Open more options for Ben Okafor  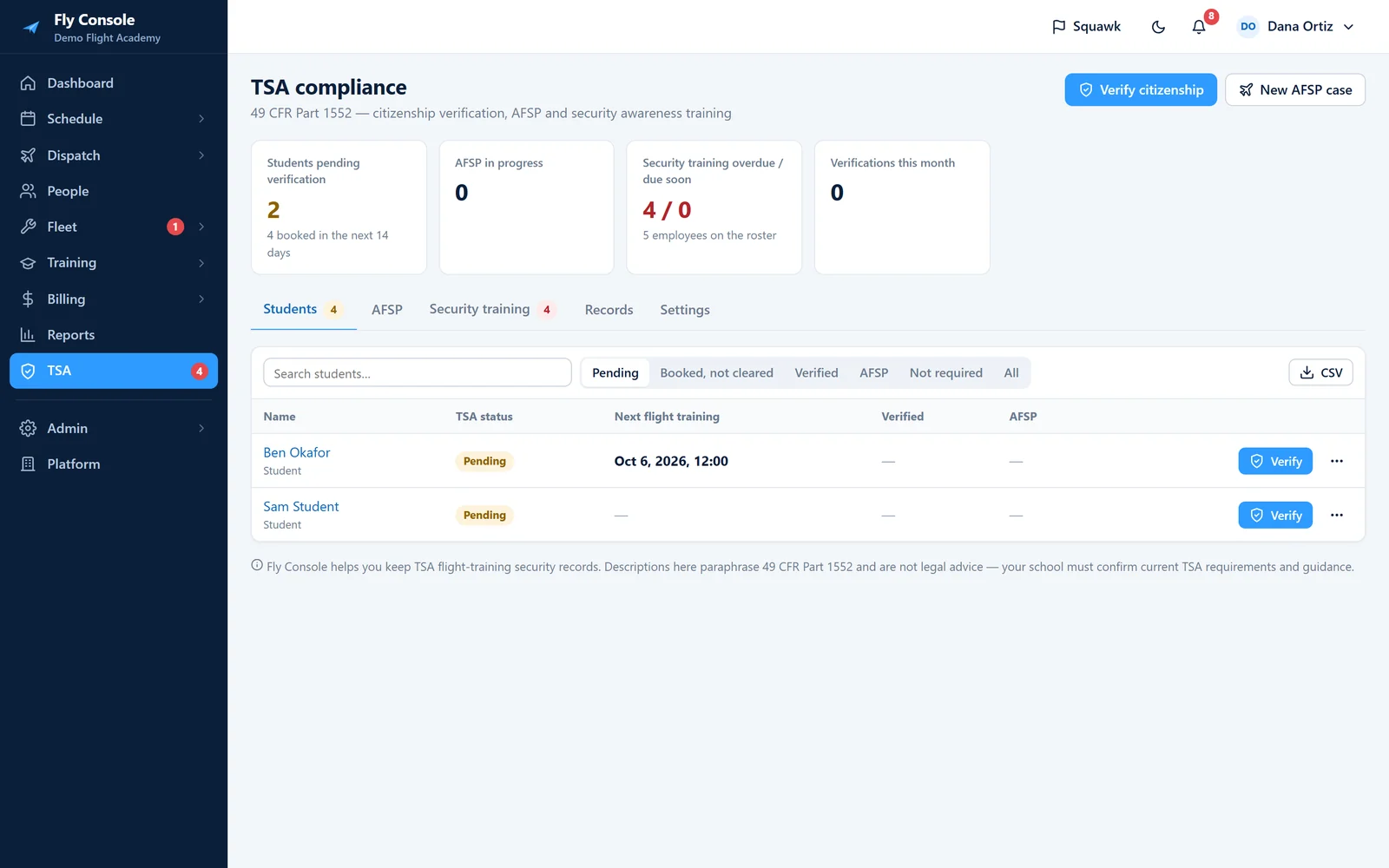(1337, 461)
